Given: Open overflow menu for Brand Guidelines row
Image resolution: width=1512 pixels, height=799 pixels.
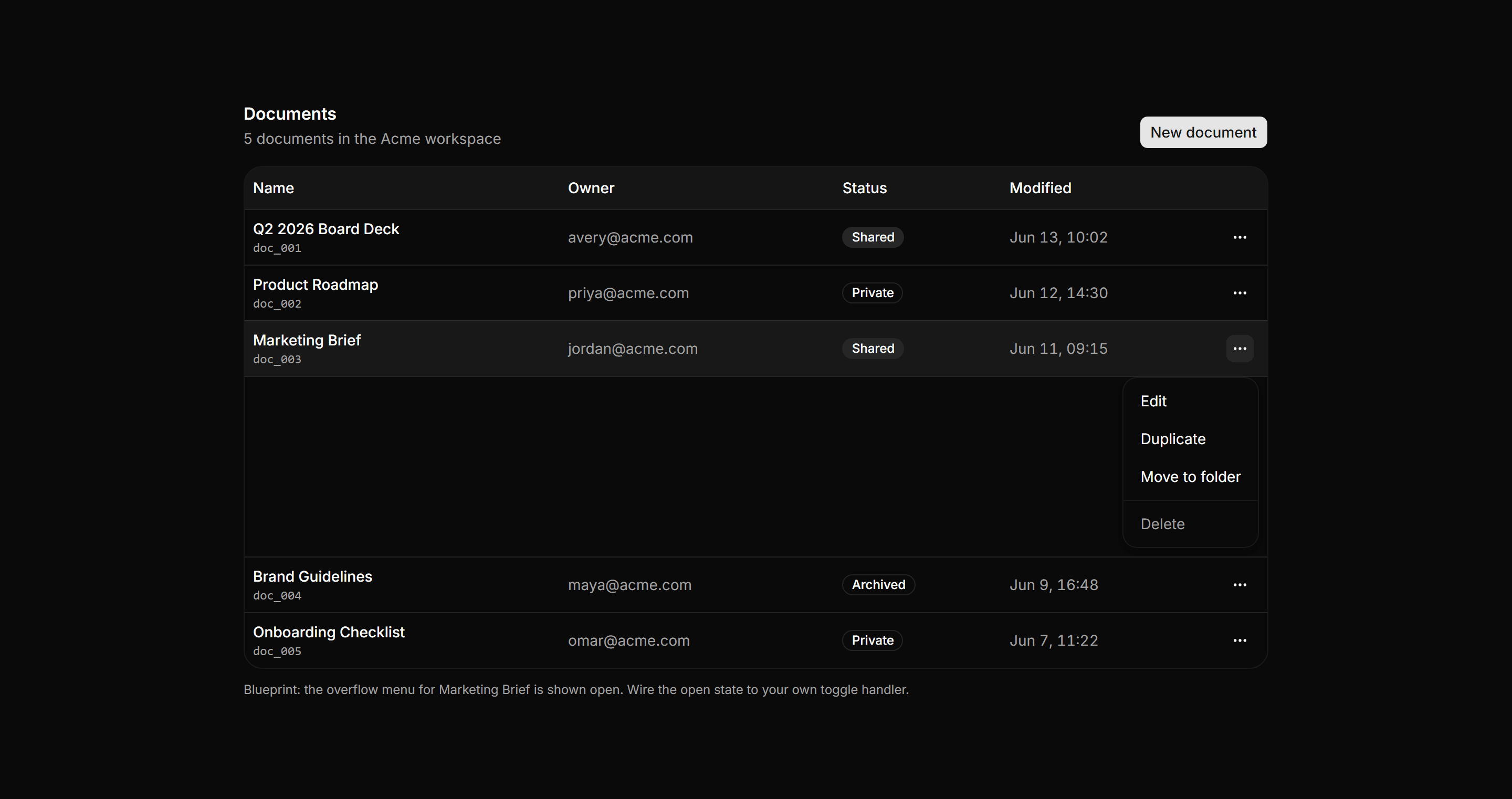Looking at the screenshot, I should (x=1240, y=585).
